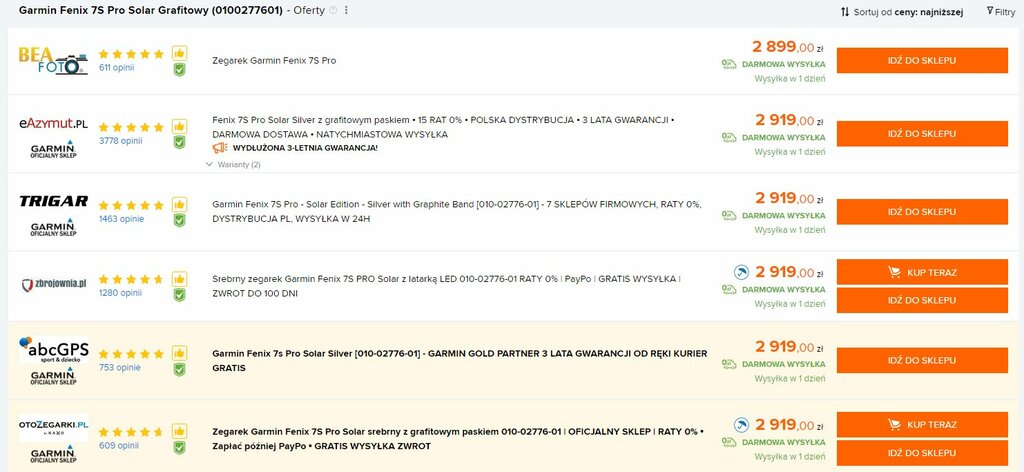
Task: Click the buyer protection umbrella icon for OtoZegarki.pl
Action: [x=741, y=425]
